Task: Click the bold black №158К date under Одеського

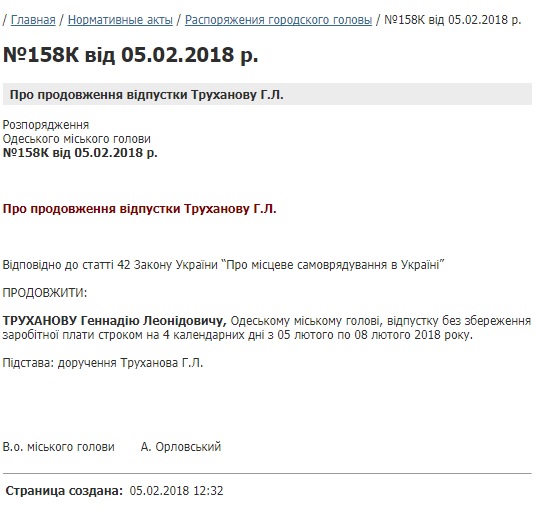Action: (80, 152)
